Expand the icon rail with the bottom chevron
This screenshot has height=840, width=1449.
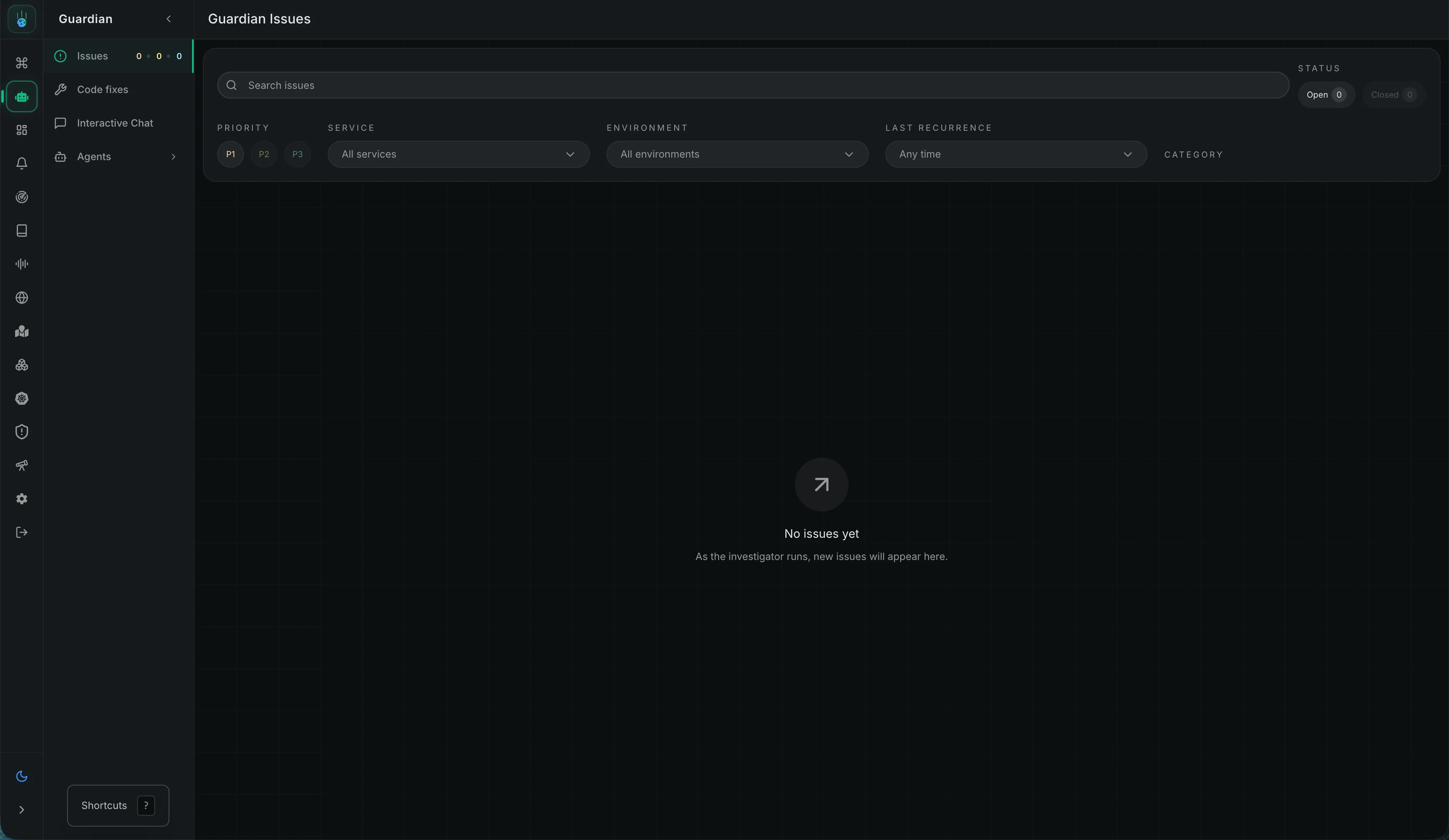(x=22, y=810)
